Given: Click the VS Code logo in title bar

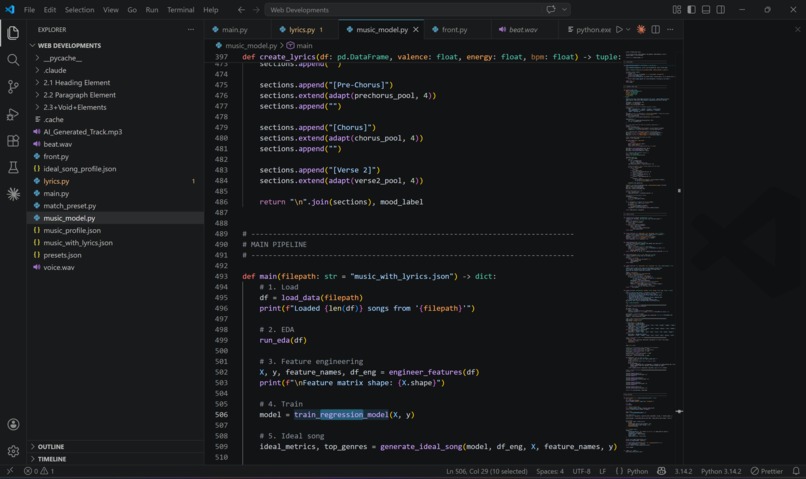Looking at the screenshot, I should [x=10, y=9].
